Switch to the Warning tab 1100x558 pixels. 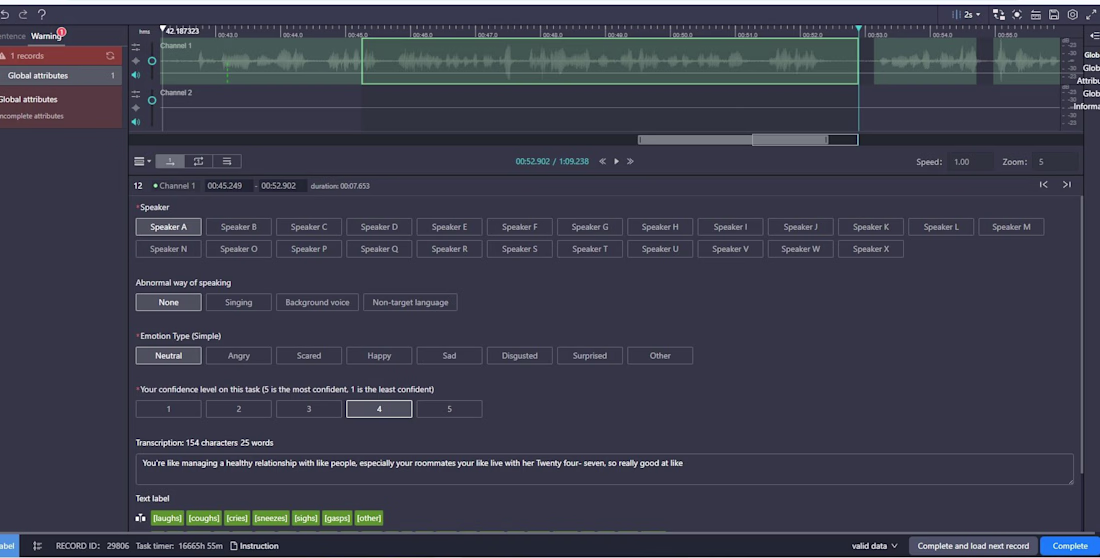46,36
